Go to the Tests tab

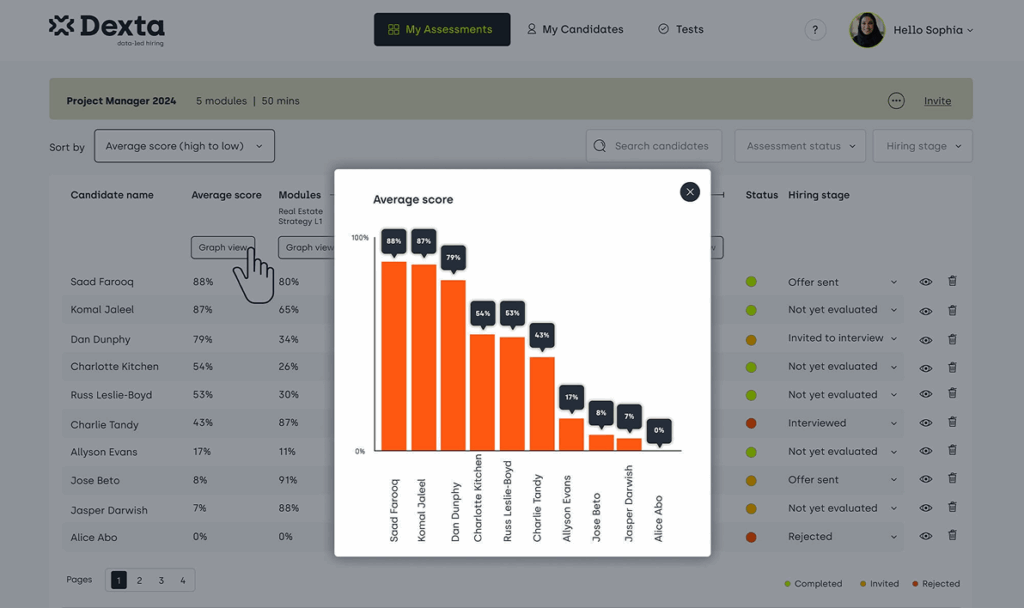[680, 30]
